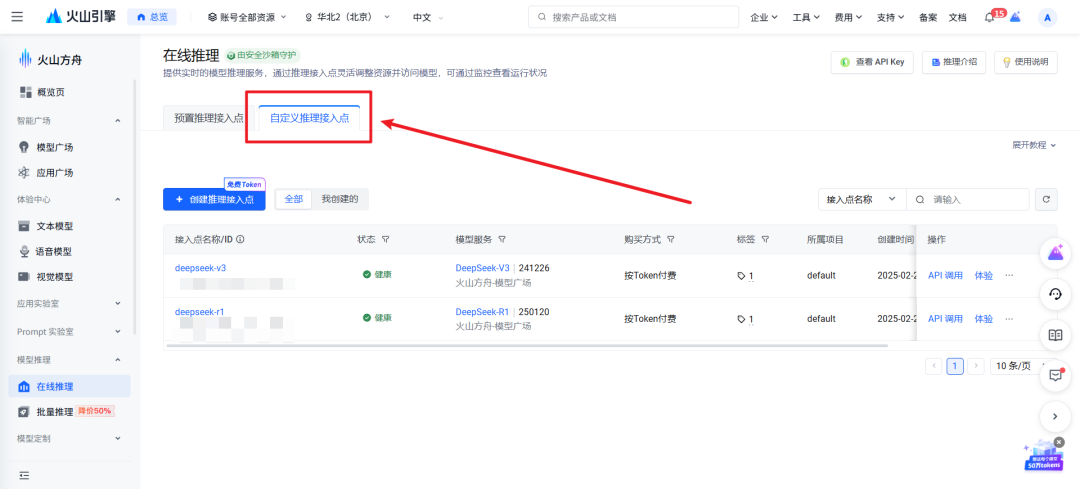Viewport: 1080px width, 489px height.
Task: Click the customer service headset icon
Action: point(1055,294)
